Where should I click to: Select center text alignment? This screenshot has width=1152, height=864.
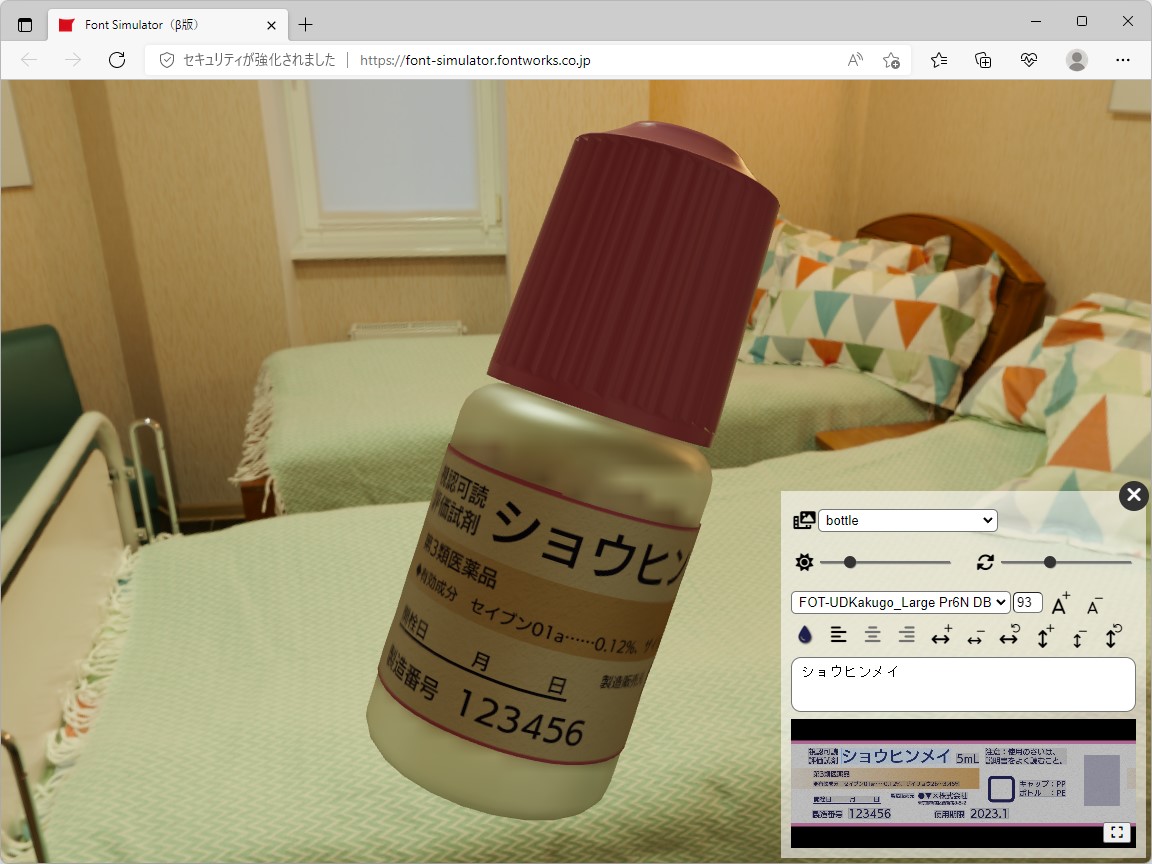coord(871,635)
